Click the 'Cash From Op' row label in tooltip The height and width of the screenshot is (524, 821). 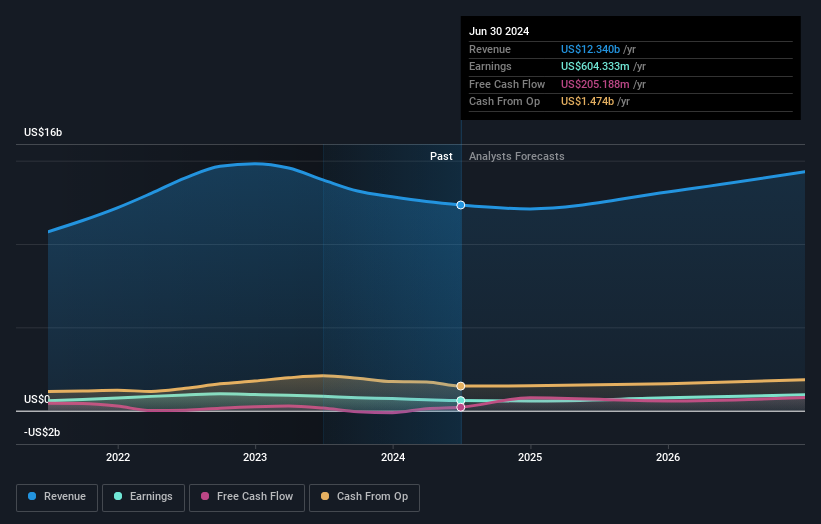[x=504, y=102]
